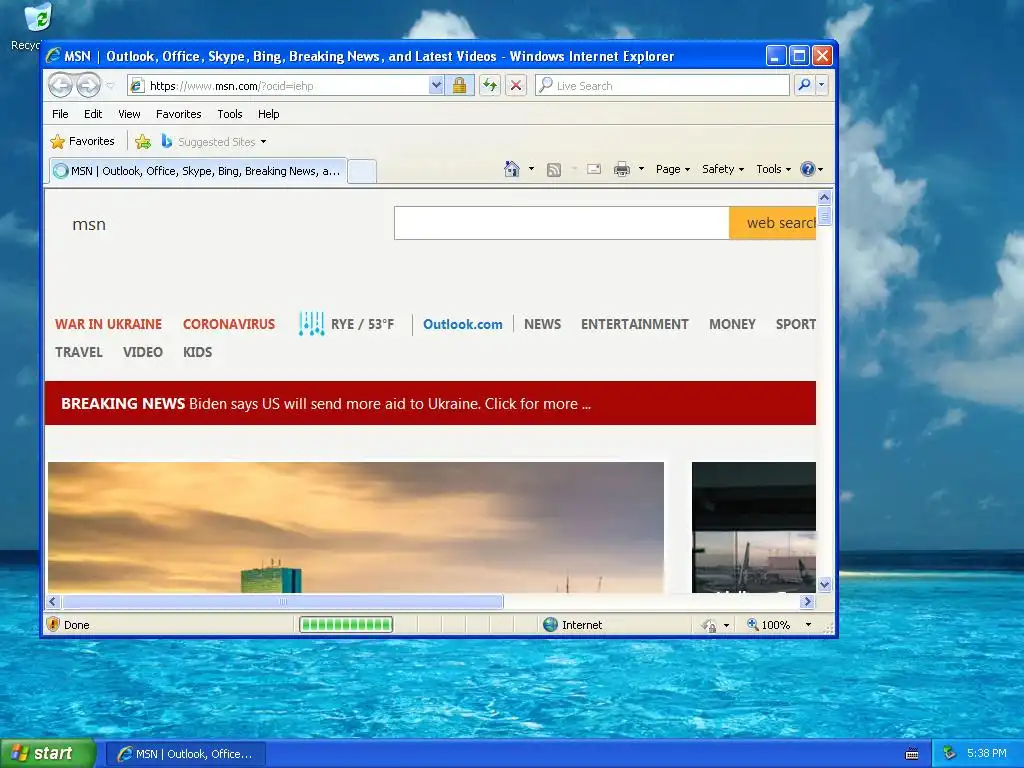Print page with printer icon

pyautogui.click(x=622, y=169)
